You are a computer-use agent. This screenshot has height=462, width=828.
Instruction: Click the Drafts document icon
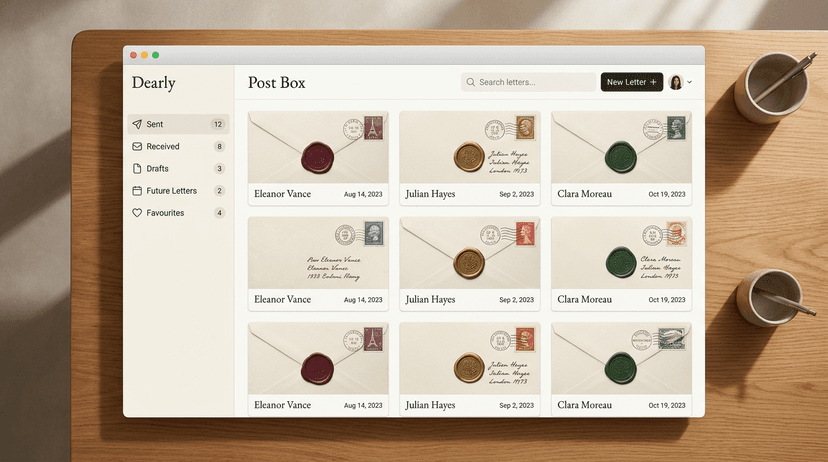tap(137, 168)
